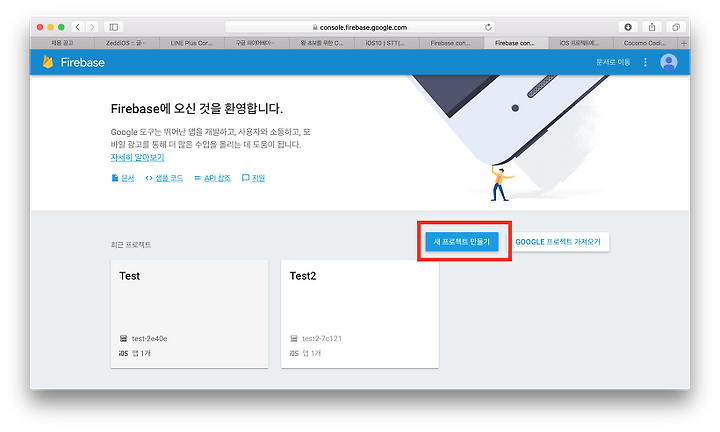Click the 새 프로젝트 만들기 button
This screenshot has width=720, height=432.
461,241
